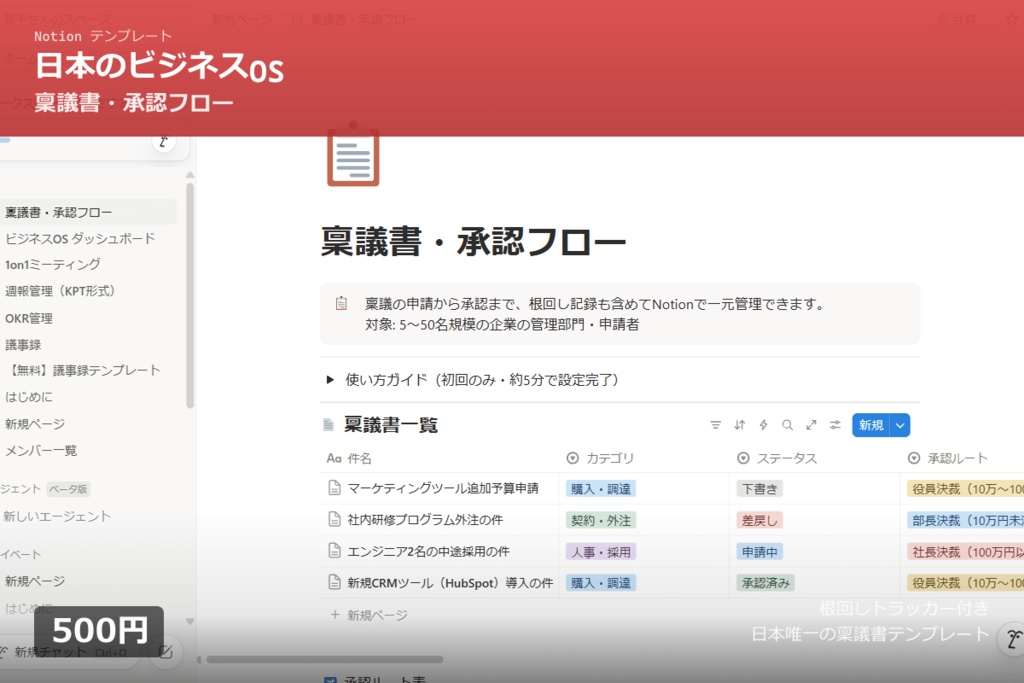Expand the database fullscreen with the diagonal arrows icon
The height and width of the screenshot is (683, 1024).
pyautogui.click(x=811, y=425)
